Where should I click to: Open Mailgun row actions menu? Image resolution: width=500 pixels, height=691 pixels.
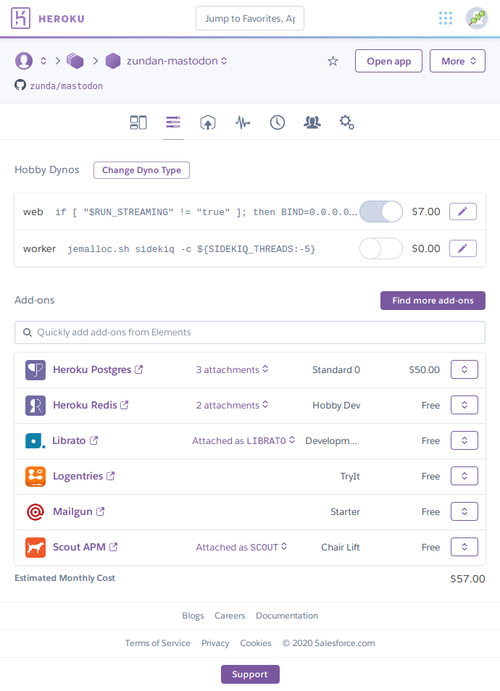464,512
